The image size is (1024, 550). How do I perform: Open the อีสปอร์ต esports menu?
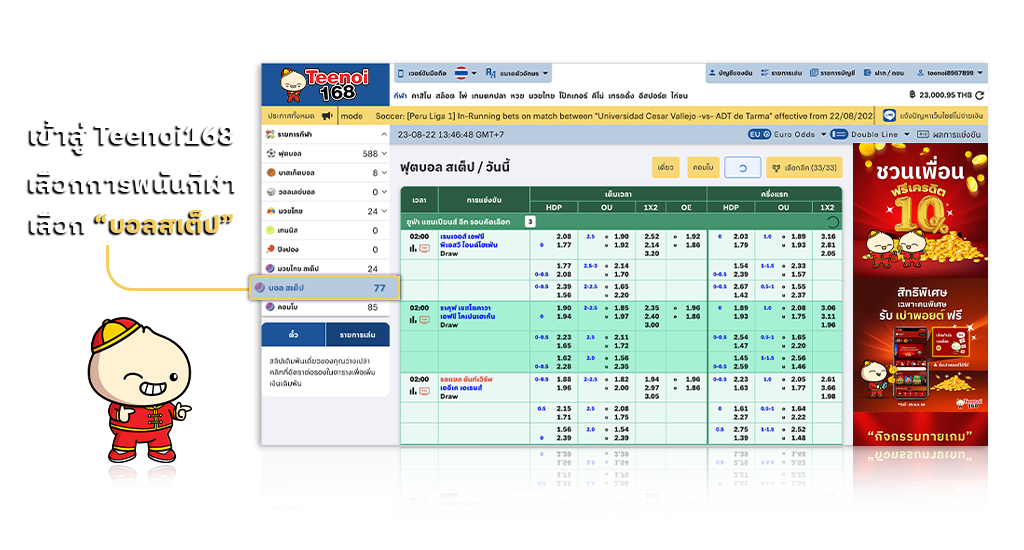(652, 95)
